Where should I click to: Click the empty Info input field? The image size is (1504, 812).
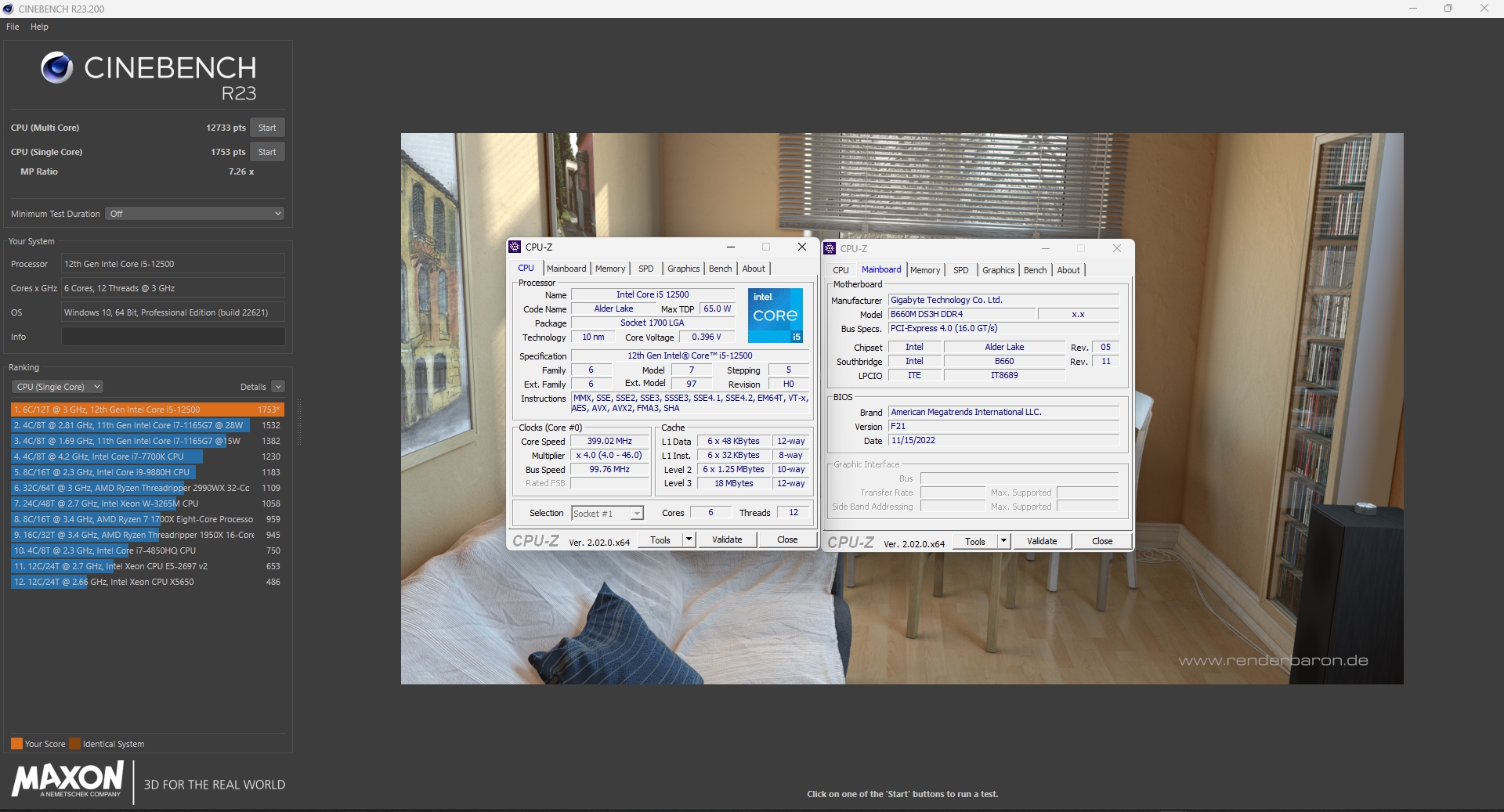click(x=173, y=337)
